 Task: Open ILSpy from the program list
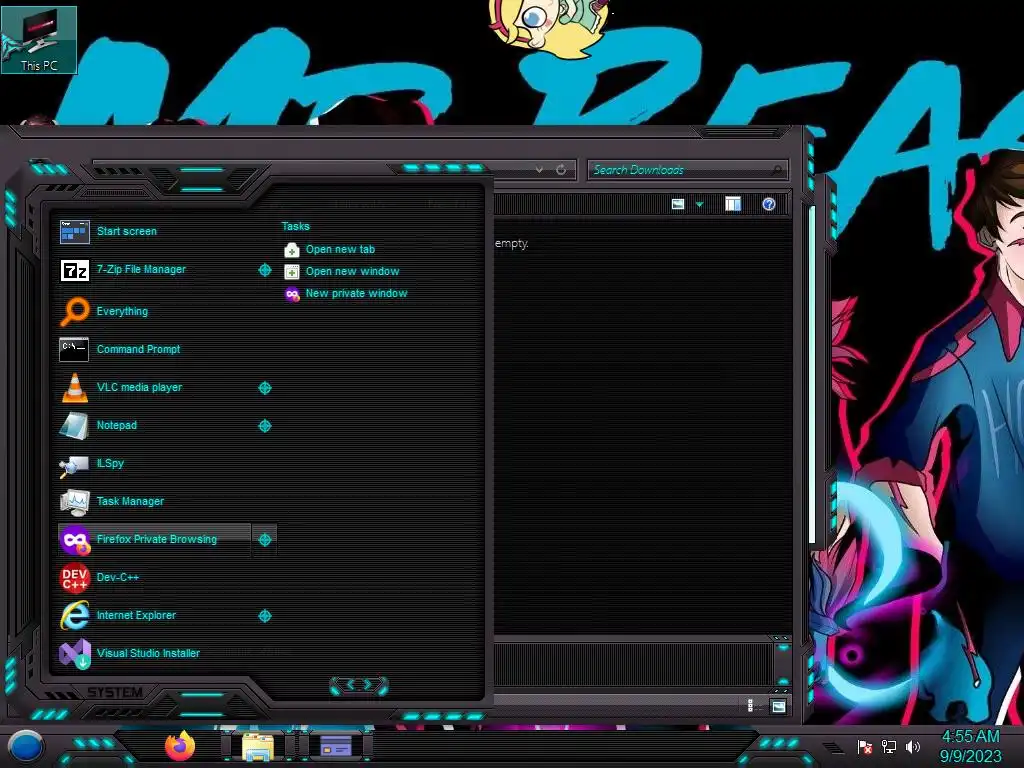click(x=155, y=463)
